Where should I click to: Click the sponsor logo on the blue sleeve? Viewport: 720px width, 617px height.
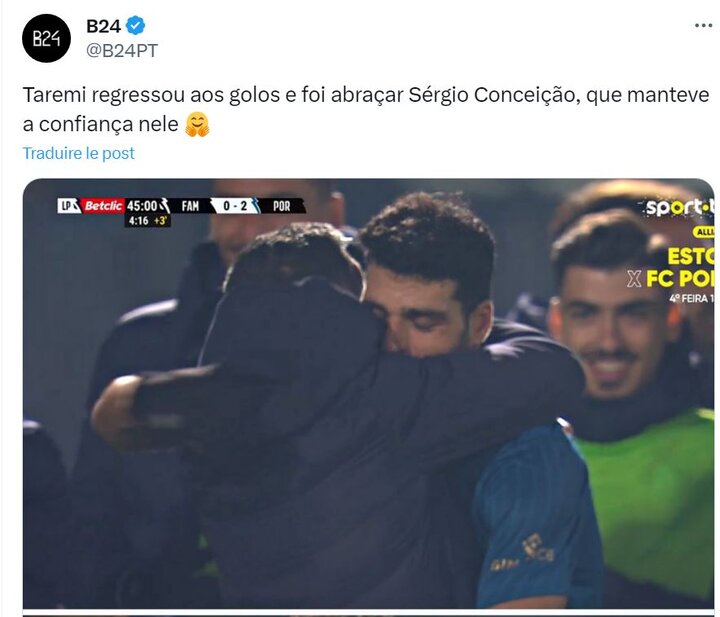point(538,548)
